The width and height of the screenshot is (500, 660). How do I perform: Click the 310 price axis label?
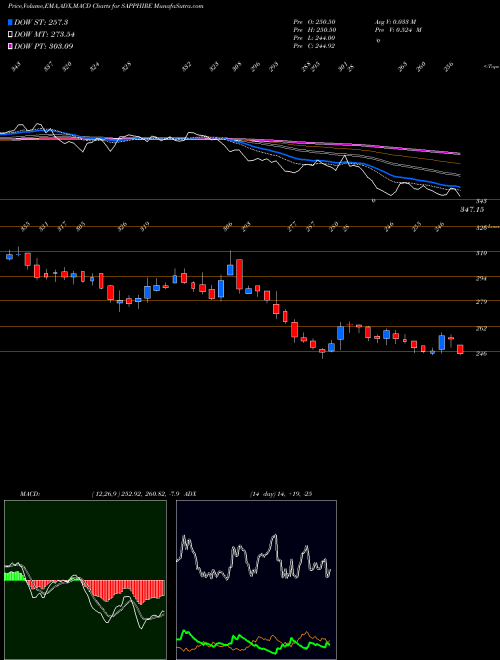coord(481,253)
